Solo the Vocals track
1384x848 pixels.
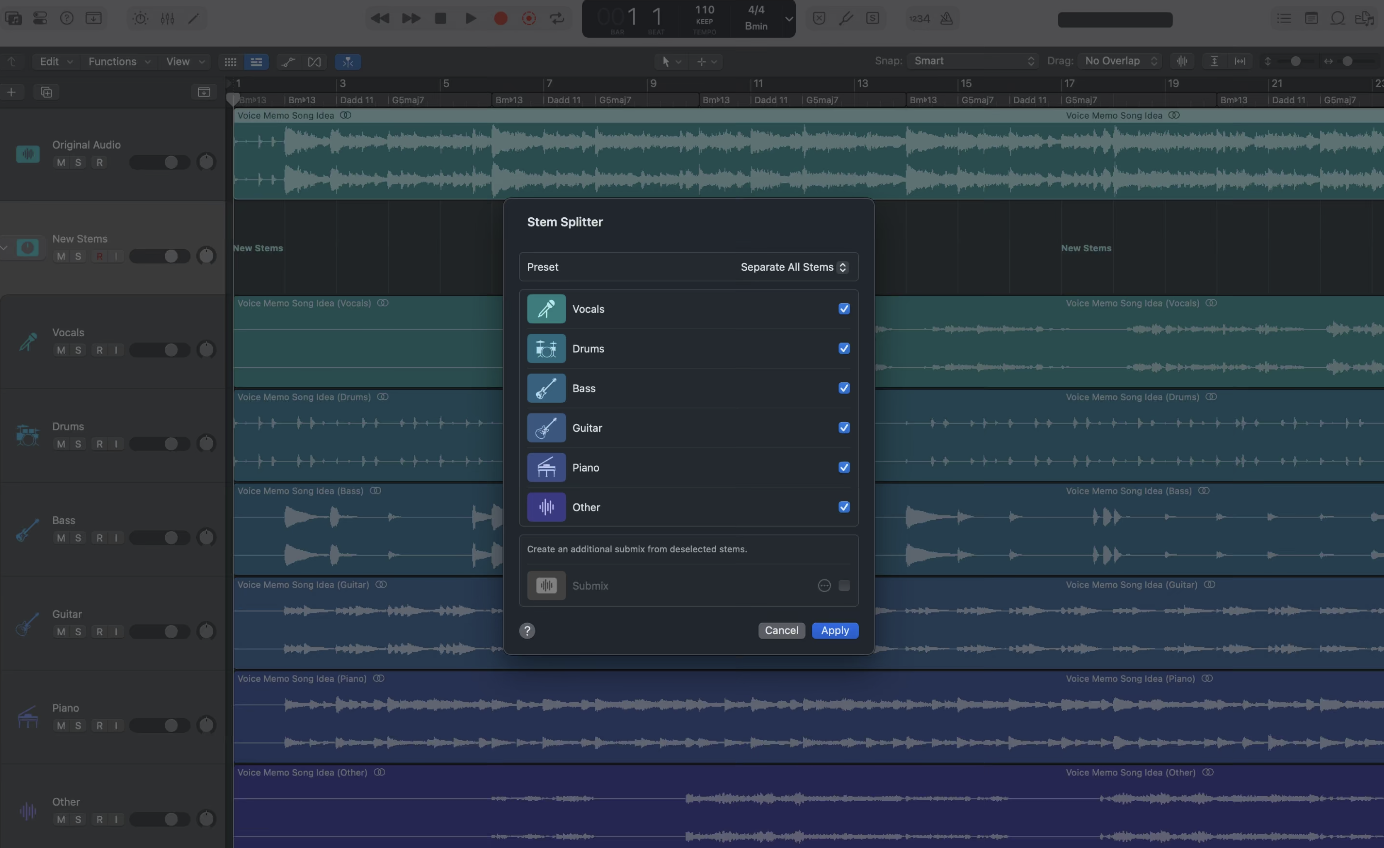point(78,350)
